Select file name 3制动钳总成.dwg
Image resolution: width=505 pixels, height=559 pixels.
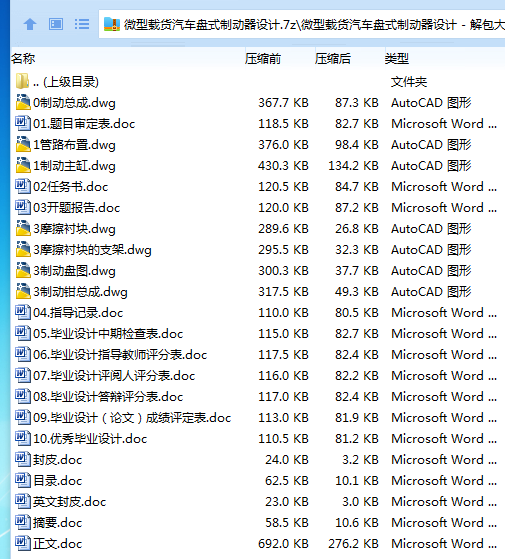pyautogui.click(x=80, y=292)
